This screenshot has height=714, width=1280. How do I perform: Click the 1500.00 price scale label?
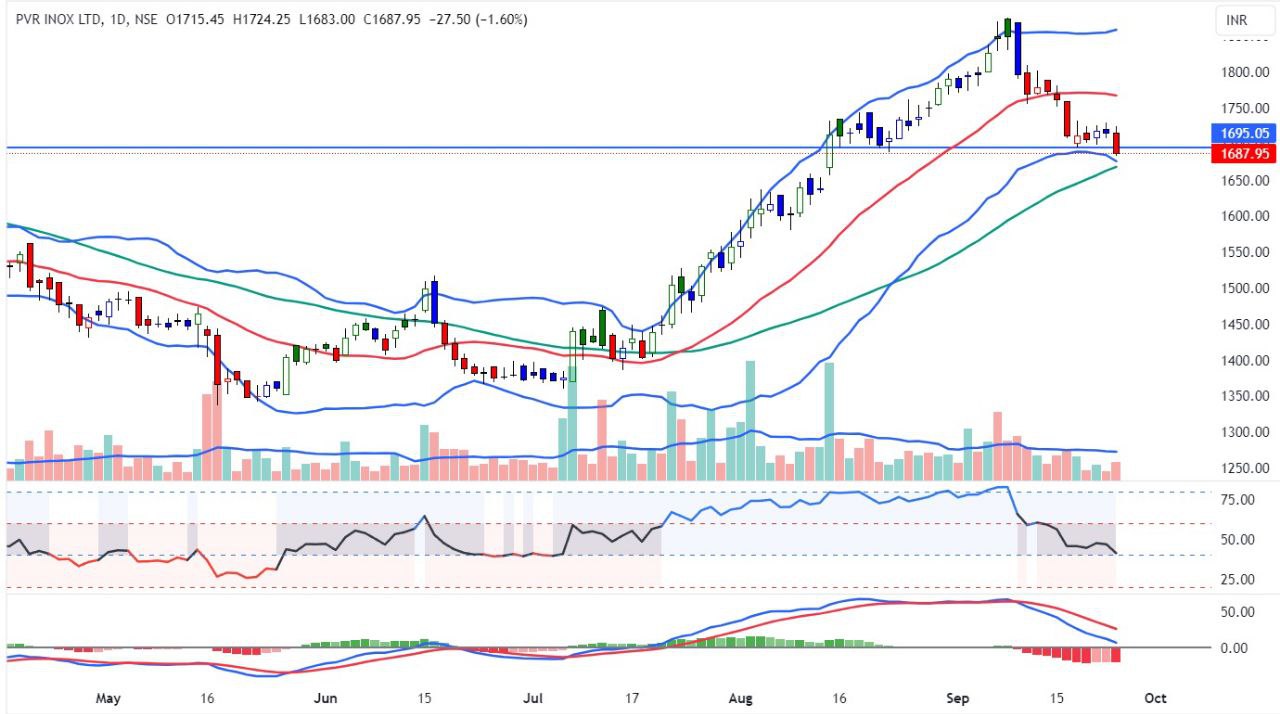pyautogui.click(x=1243, y=288)
